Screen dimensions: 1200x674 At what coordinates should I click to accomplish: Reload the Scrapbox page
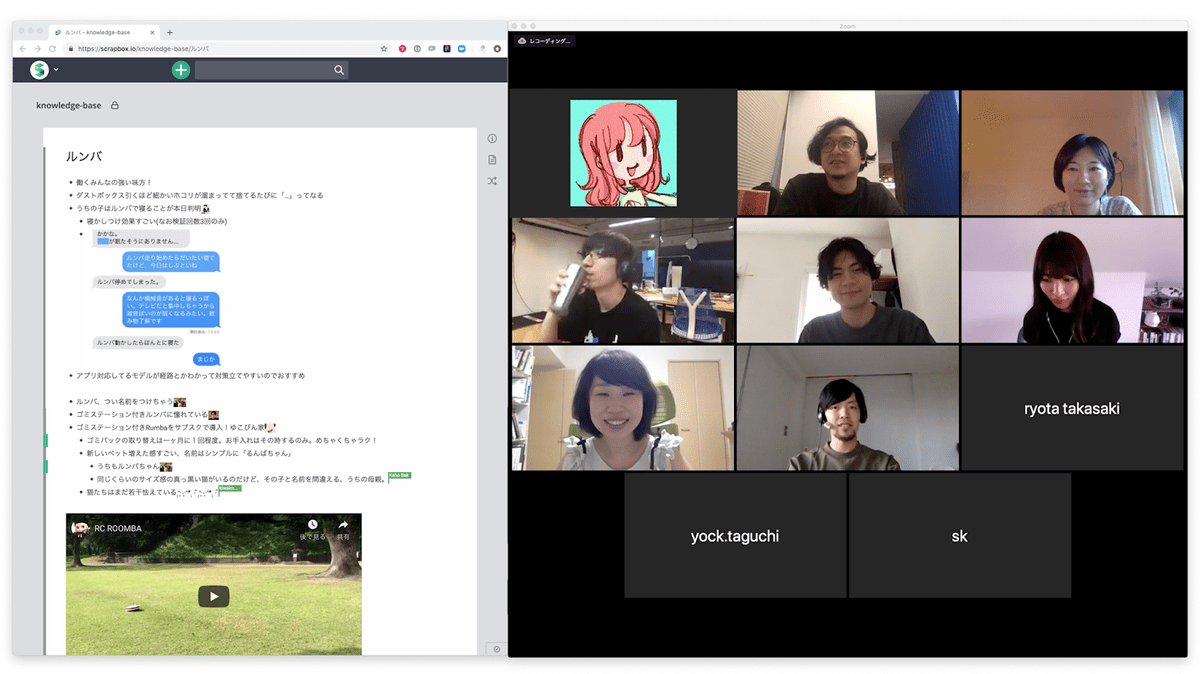[52, 48]
